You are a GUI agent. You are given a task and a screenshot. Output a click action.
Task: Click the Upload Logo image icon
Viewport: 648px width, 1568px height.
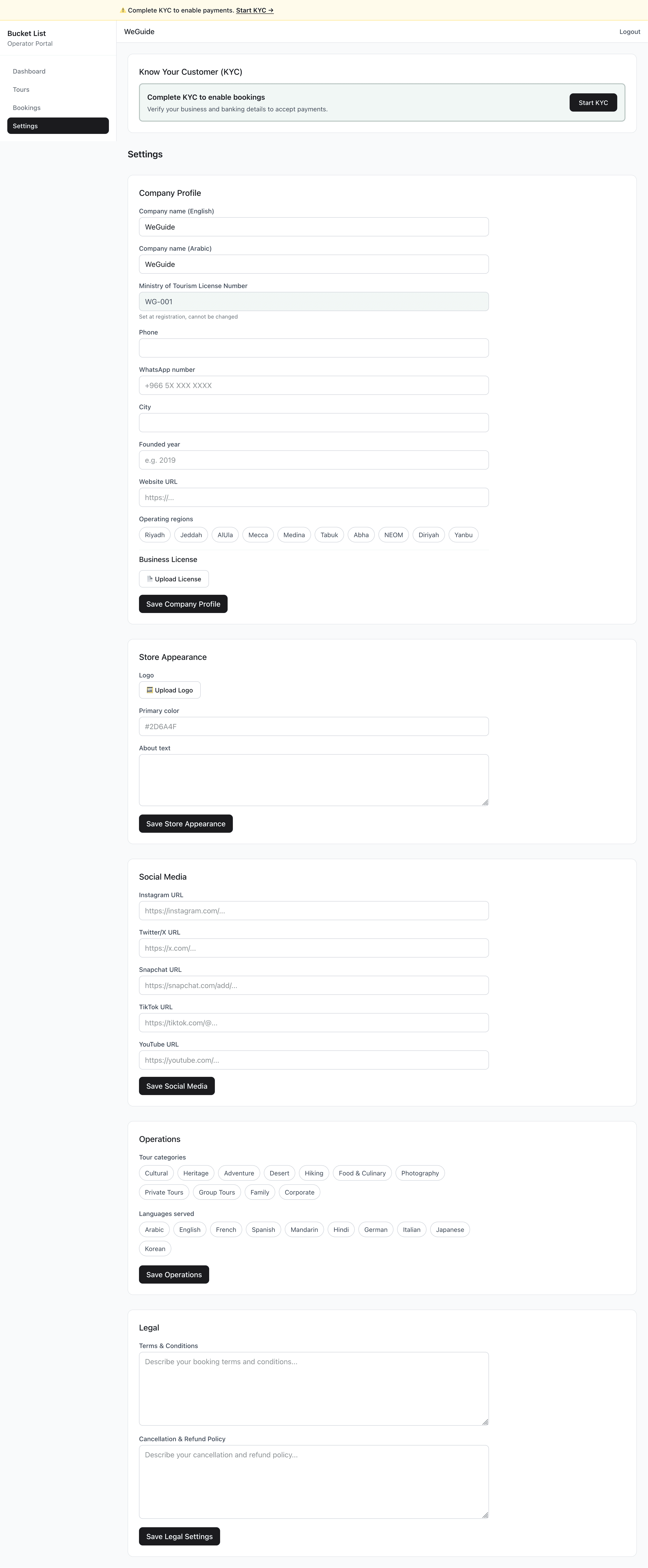tap(150, 690)
